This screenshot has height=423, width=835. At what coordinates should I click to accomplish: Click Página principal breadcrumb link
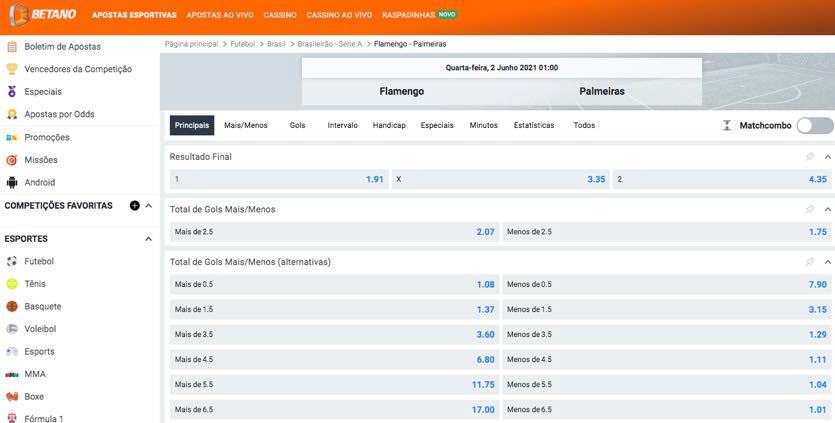tap(191, 44)
